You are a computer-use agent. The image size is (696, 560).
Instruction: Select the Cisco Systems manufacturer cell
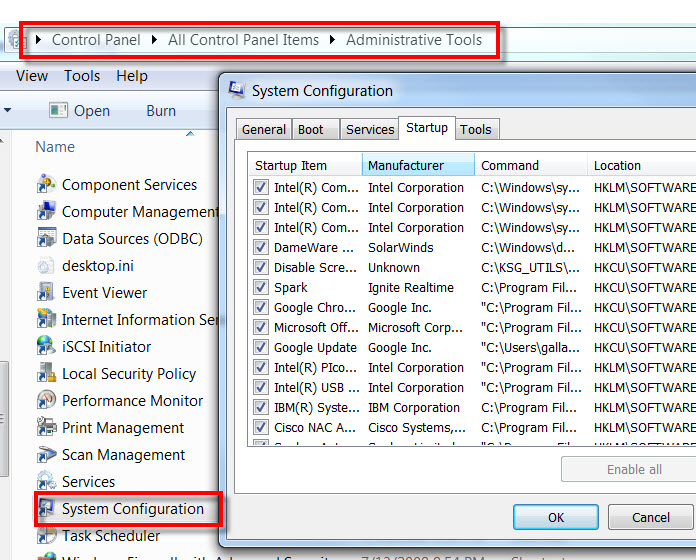click(417, 427)
